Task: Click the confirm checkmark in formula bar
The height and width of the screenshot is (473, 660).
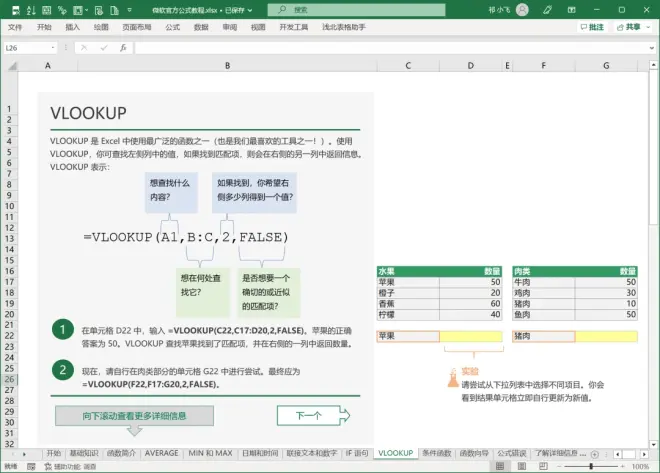Action: click(x=104, y=48)
